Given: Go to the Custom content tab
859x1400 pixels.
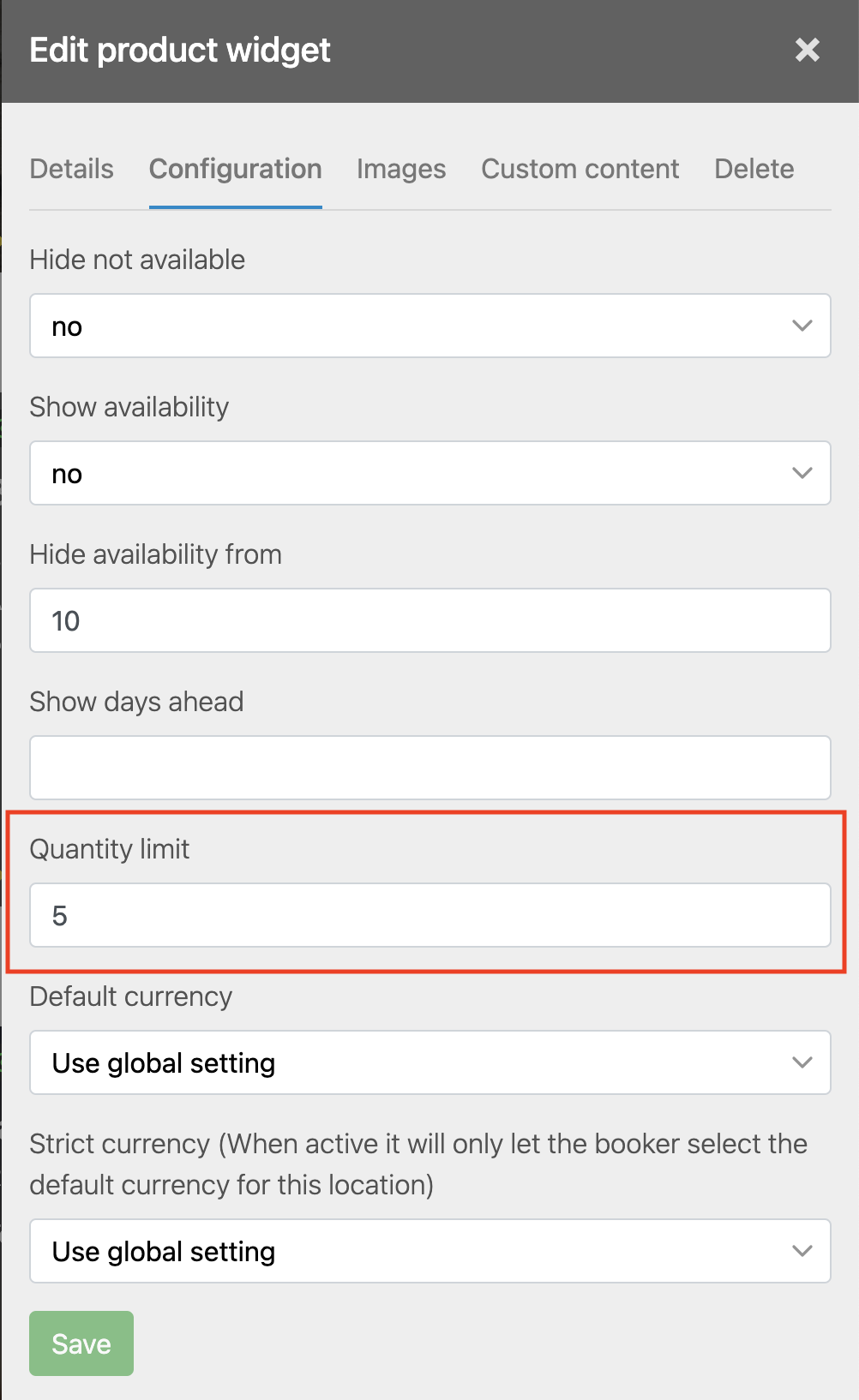Looking at the screenshot, I should click(580, 169).
